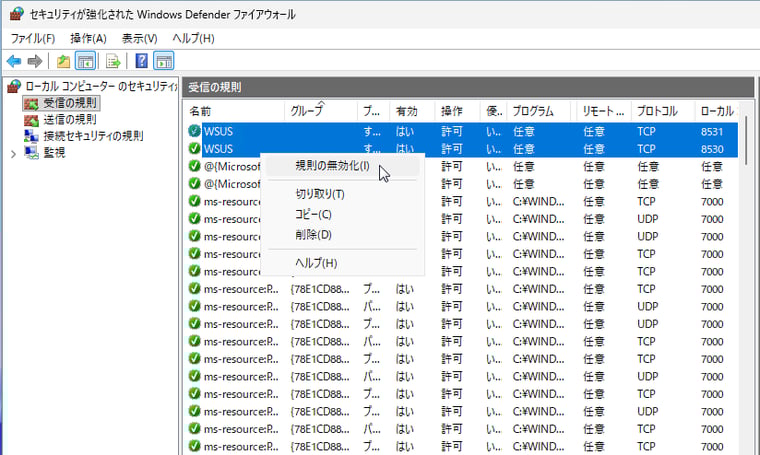Screen dimensions: 760x455
Task: Click the check icon of first @{Microsof rule
Action: [x=194, y=166]
